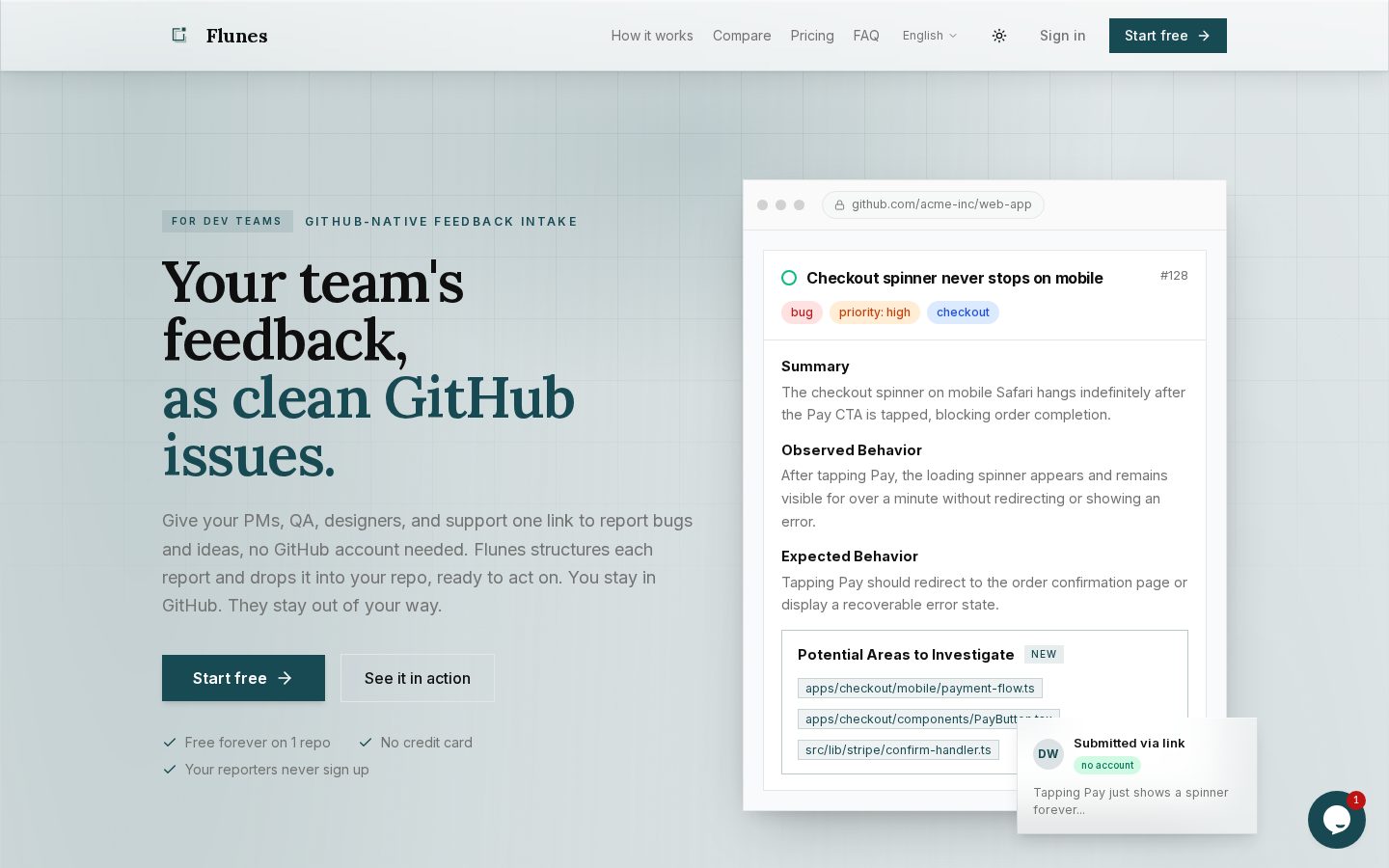Click the lock icon in the address bar
This screenshot has height=868, width=1389.
839,204
